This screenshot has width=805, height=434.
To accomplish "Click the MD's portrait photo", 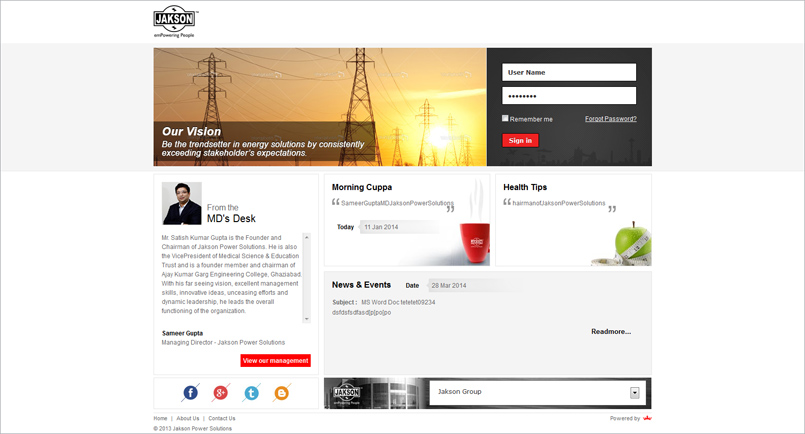I will coord(182,203).
